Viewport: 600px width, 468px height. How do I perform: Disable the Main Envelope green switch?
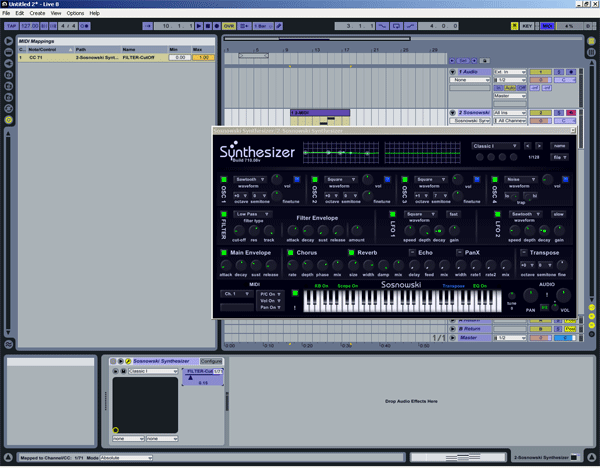click(224, 253)
